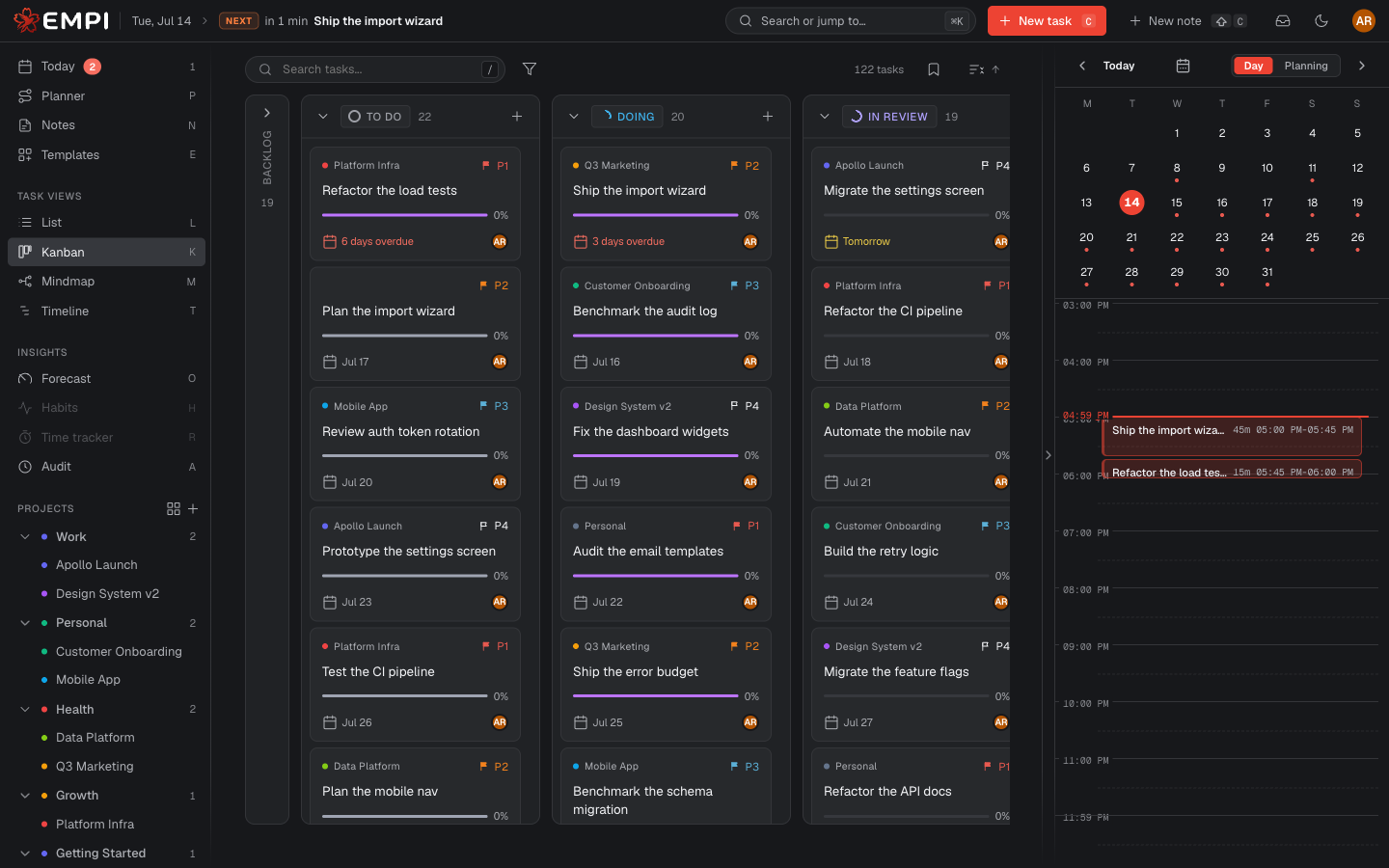Collapse the Health project group
This screenshot has height=868, width=1389.
[x=25, y=709]
